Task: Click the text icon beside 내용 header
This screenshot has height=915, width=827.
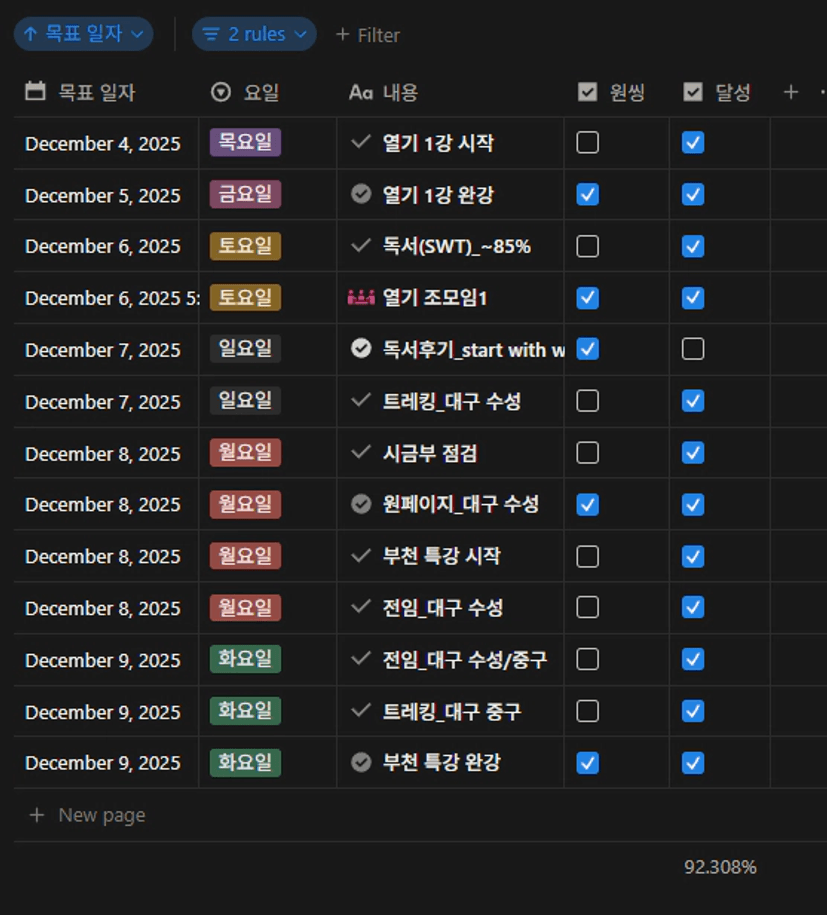Action: tap(360, 92)
